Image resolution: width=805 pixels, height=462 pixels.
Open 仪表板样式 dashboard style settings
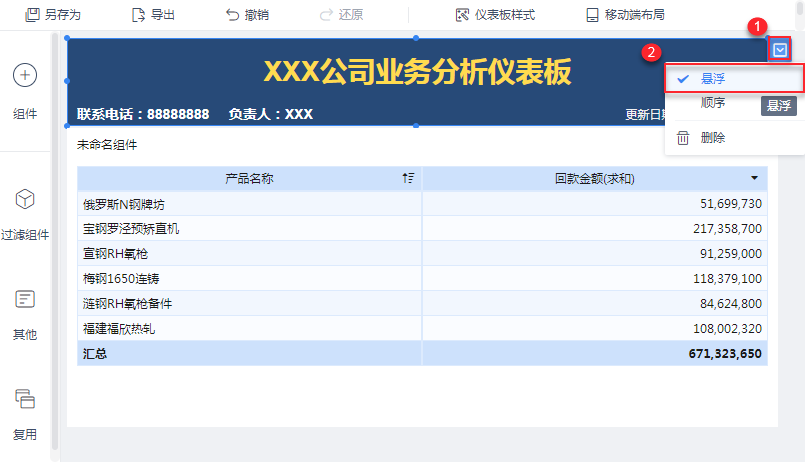[x=495, y=15]
